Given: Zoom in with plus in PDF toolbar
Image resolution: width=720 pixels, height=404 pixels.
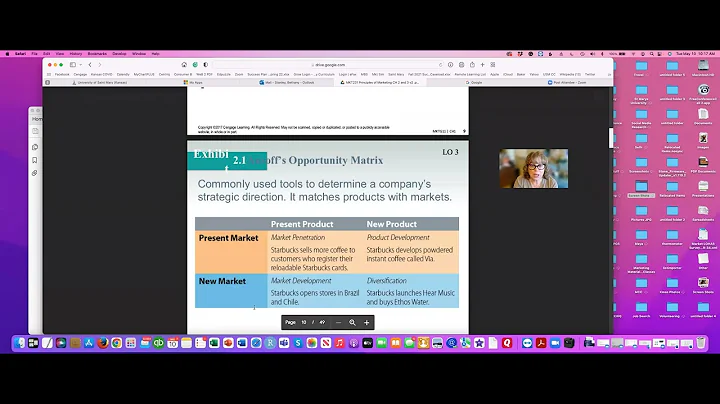Looking at the screenshot, I should [366, 323].
